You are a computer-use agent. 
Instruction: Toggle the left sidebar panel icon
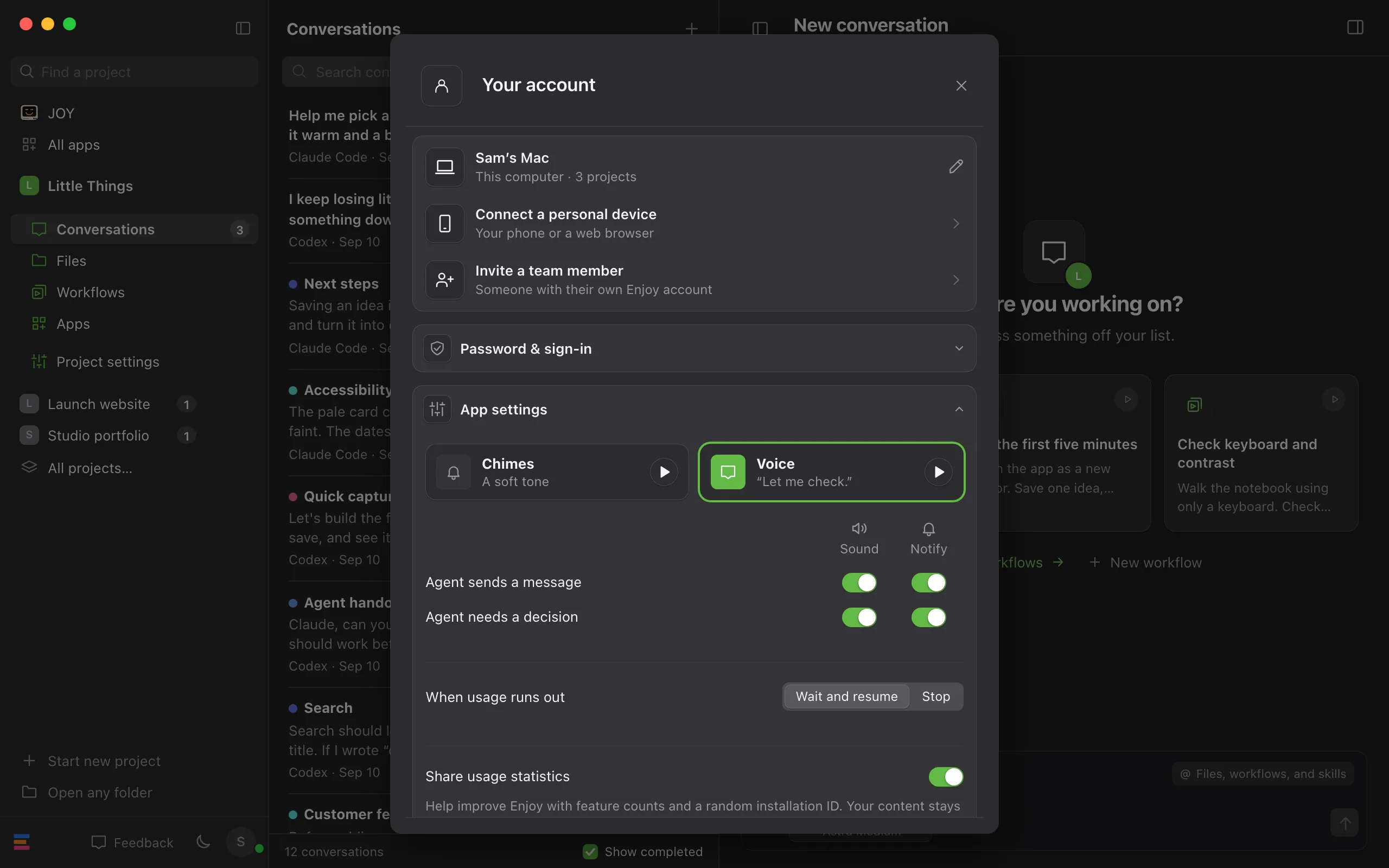[x=243, y=28]
